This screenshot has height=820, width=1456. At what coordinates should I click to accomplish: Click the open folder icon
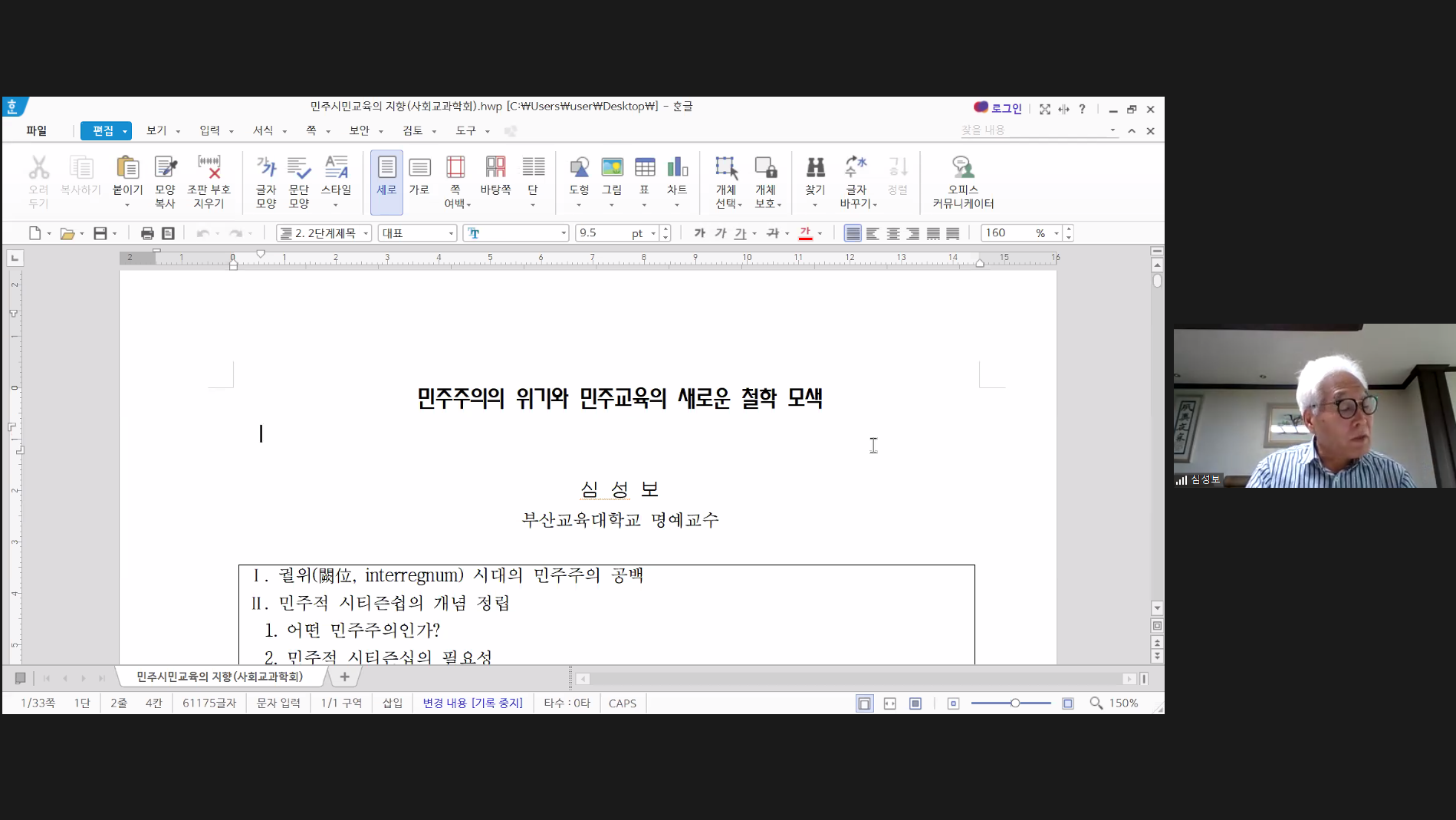point(67,233)
